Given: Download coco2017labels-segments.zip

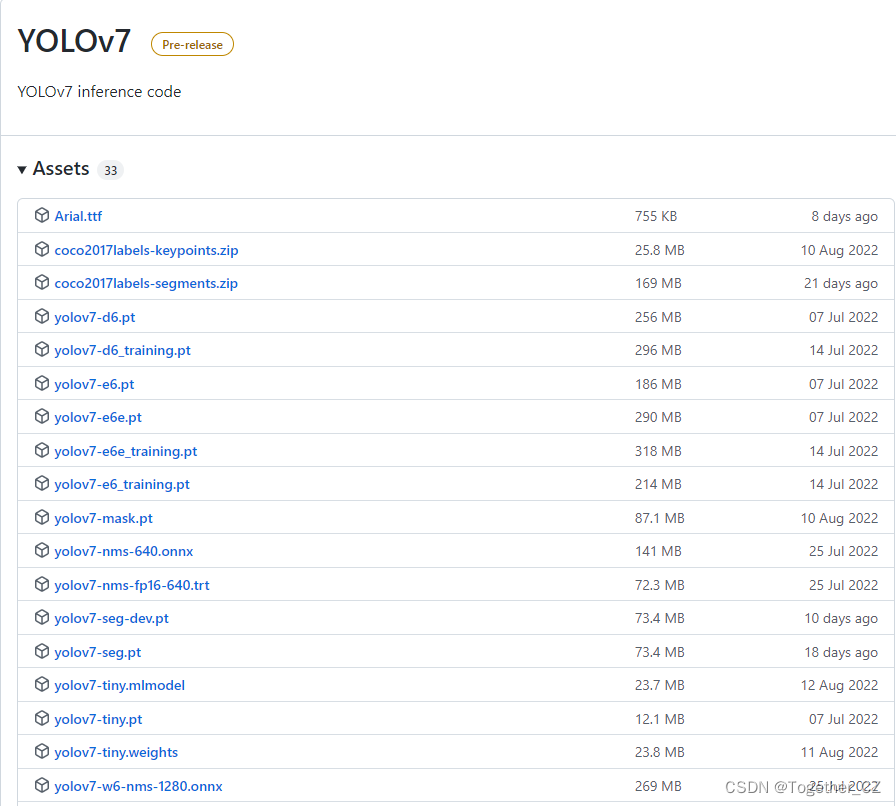Looking at the screenshot, I should tap(146, 283).
